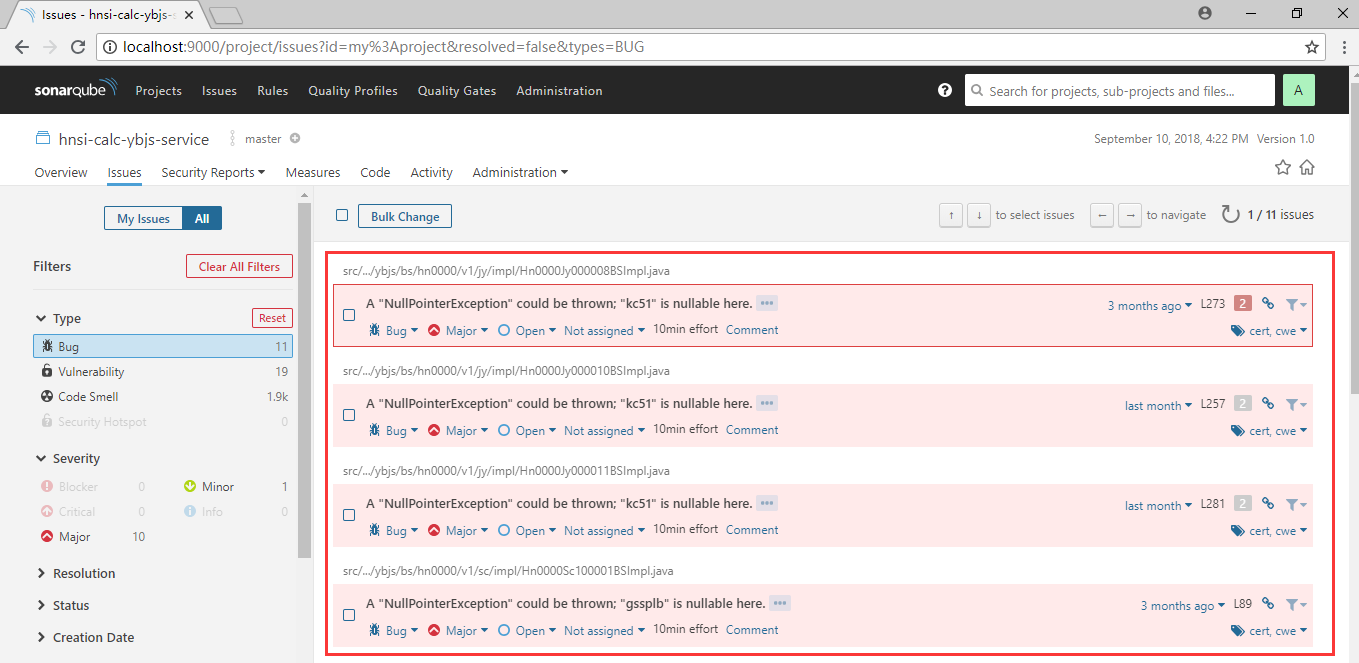Open the filter funnel for L273 issue

tap(1296, 305)
